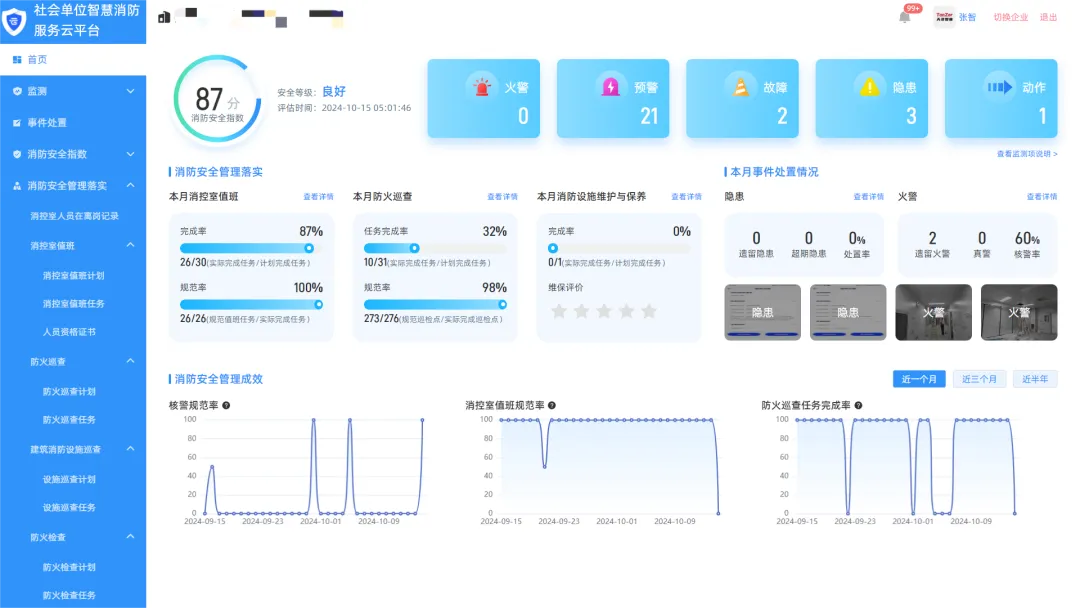This screenshot has height=608, width=1080.
Task: Open the first 火警 camera thumbnail
Action: pyautogui.click(x=933, y=312)
